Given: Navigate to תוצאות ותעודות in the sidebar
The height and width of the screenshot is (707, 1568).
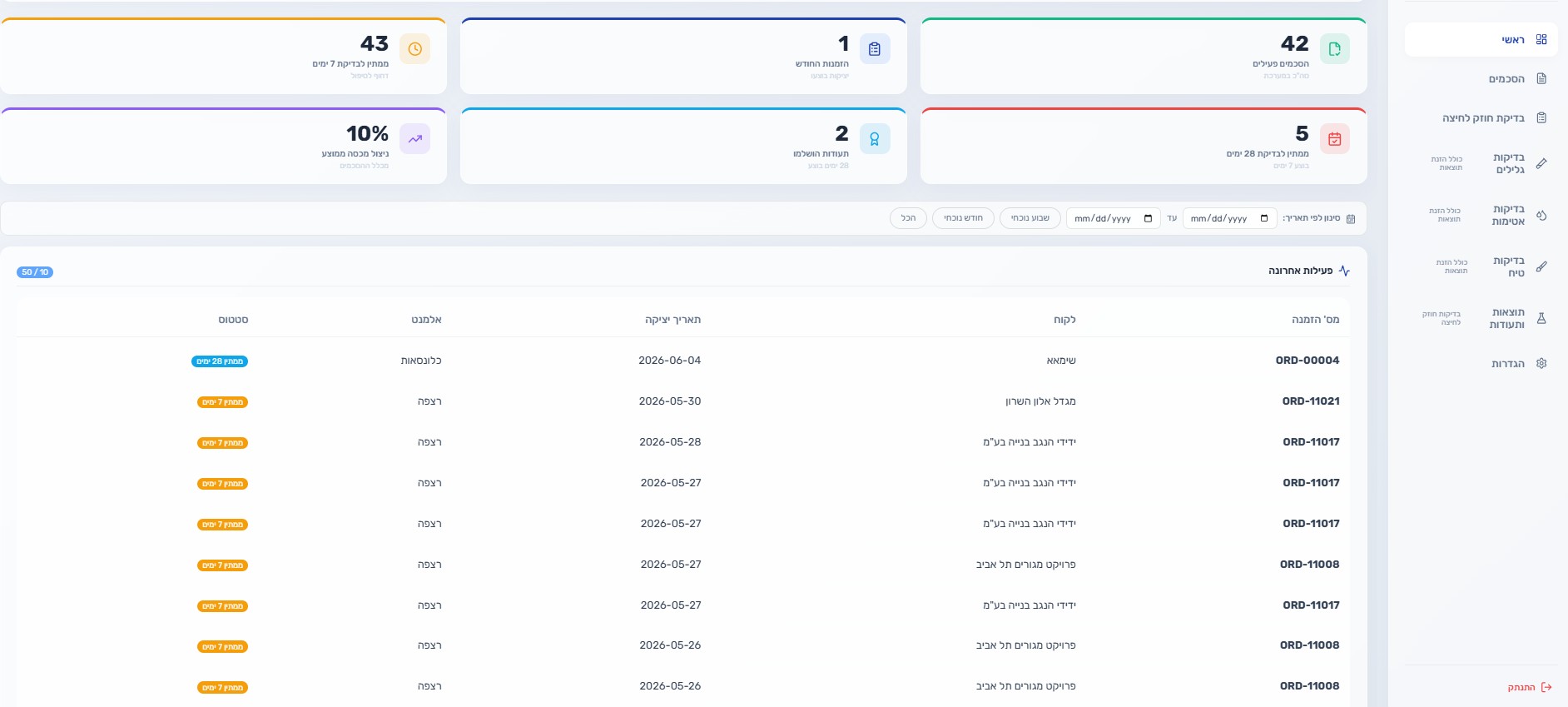Looking at the screenshot, I should (x=1481, y=319).
